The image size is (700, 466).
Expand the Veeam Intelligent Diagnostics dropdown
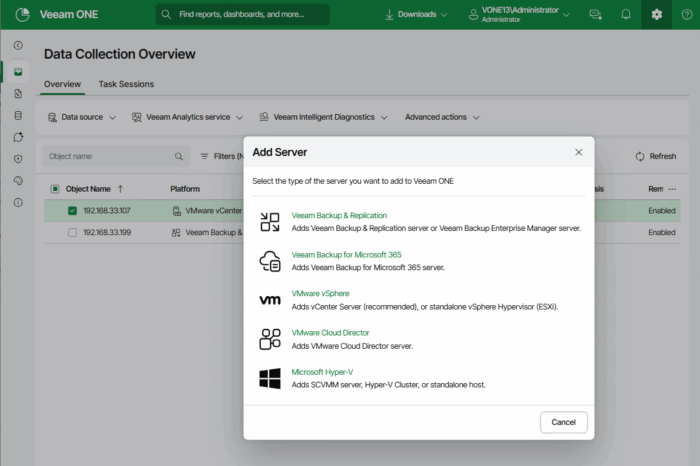pyautogui.click(x=324, y=117)
